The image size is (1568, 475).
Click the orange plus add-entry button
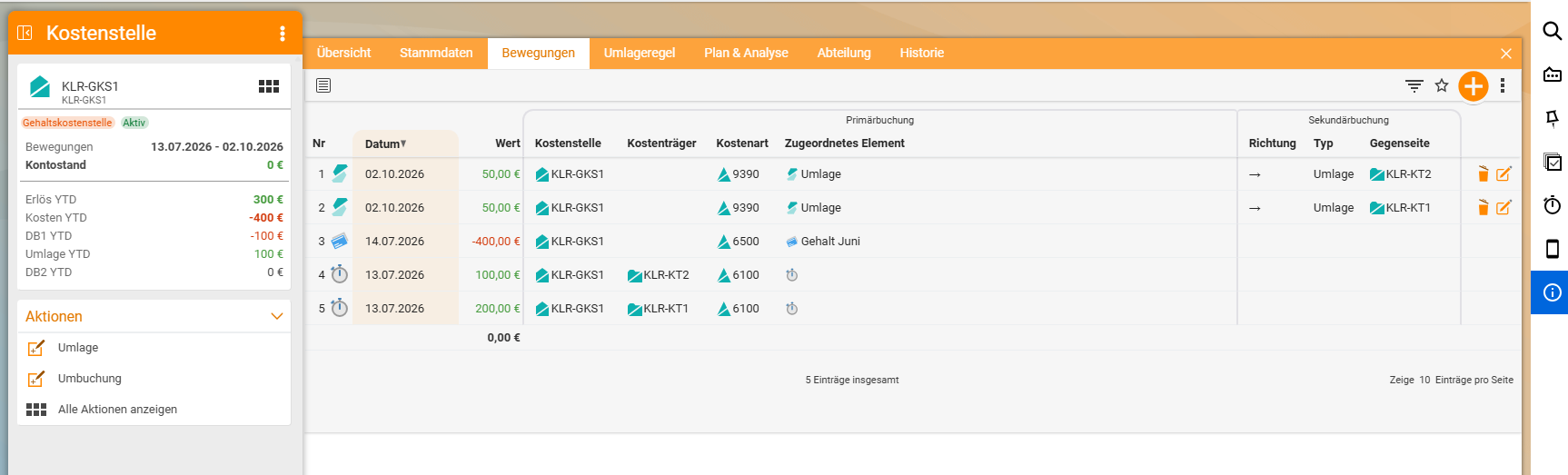click(x=1473, y=86)
